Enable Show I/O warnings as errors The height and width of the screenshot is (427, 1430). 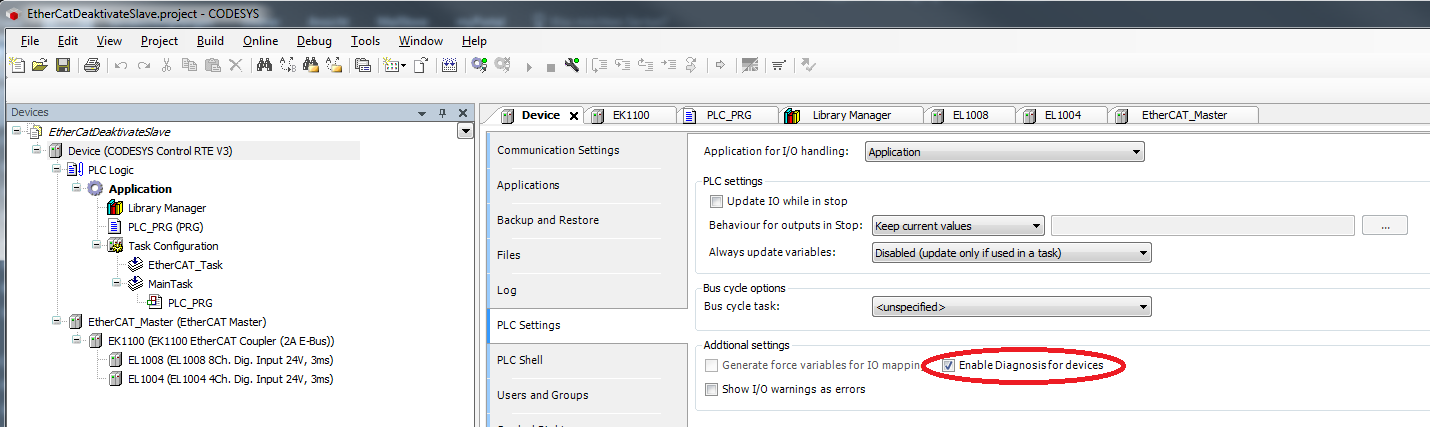tap(711, 389)
